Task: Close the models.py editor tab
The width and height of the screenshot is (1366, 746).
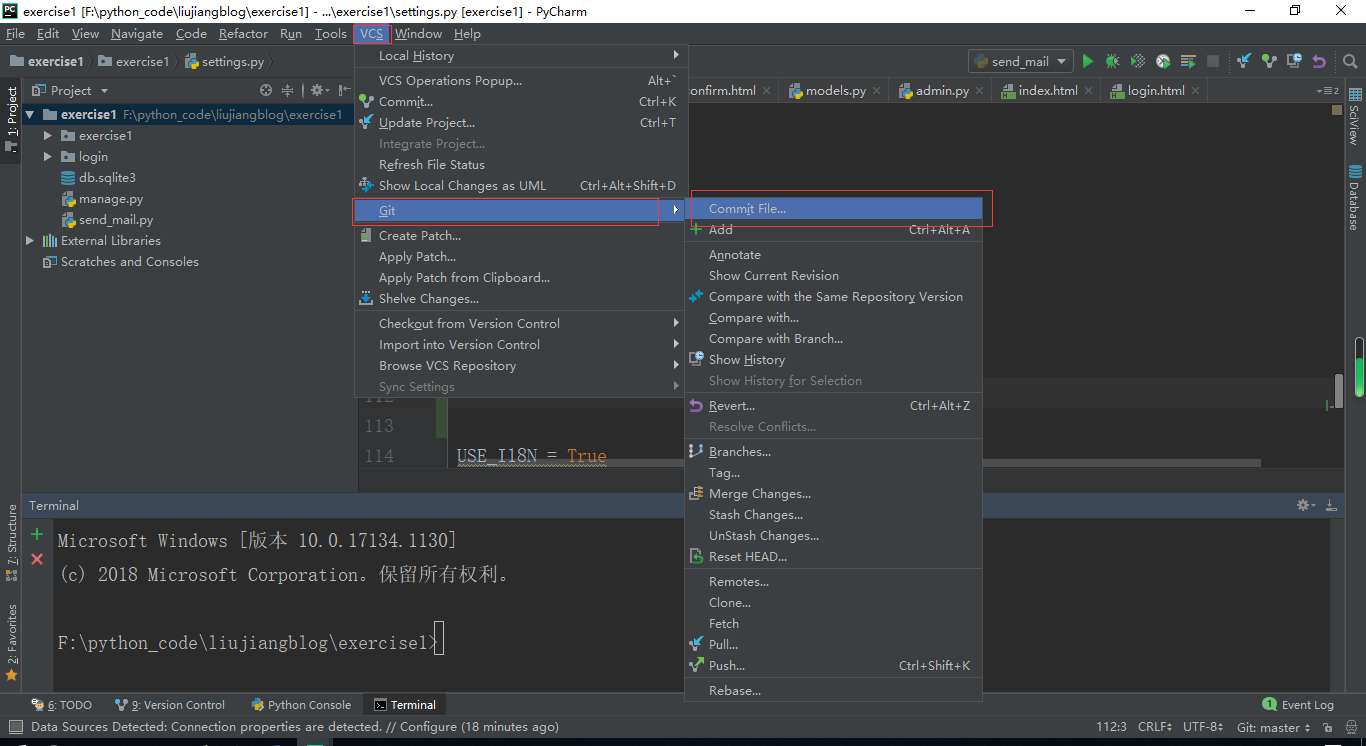Action: tap(878, 90)
